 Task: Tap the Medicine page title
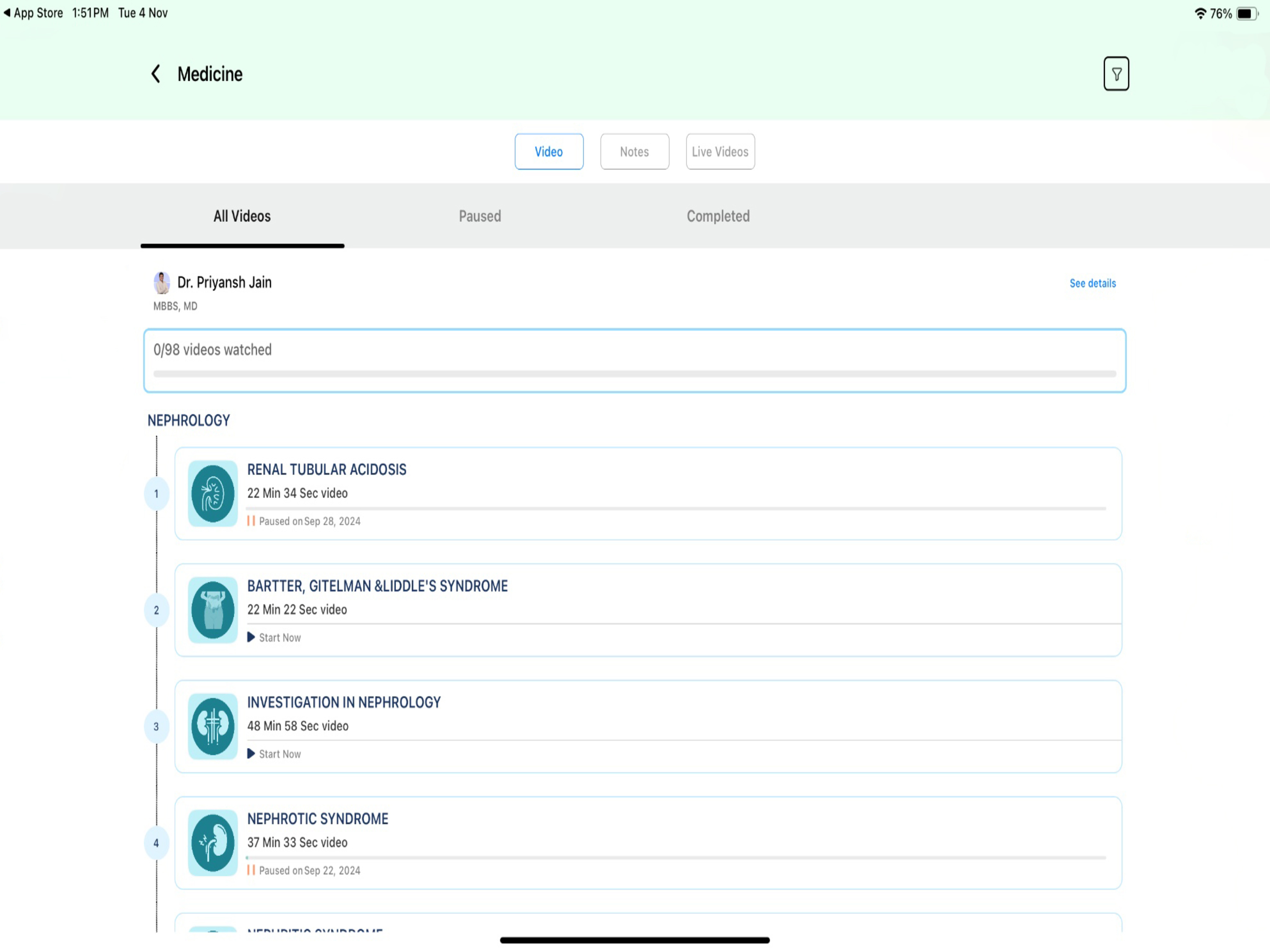click(210, 74)
